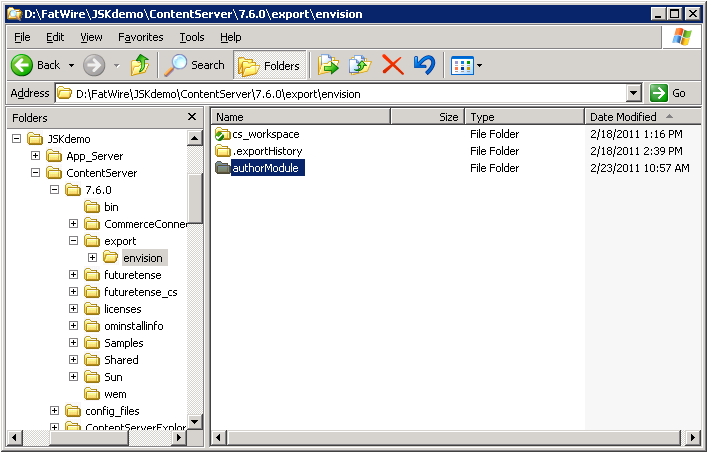Select the .exportHistory folder name
Viewport: 708px width, 453px height.
click(x=267, y=151)
